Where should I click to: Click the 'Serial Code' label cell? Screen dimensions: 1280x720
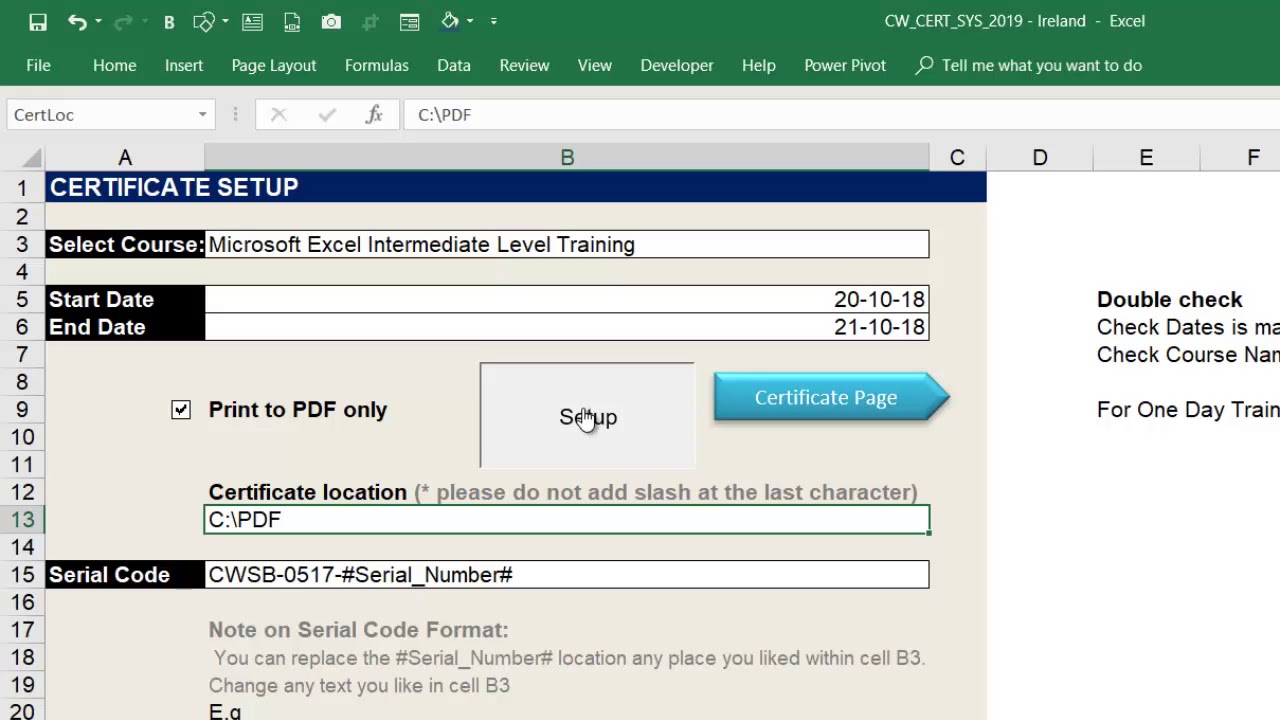coord(125,575)
